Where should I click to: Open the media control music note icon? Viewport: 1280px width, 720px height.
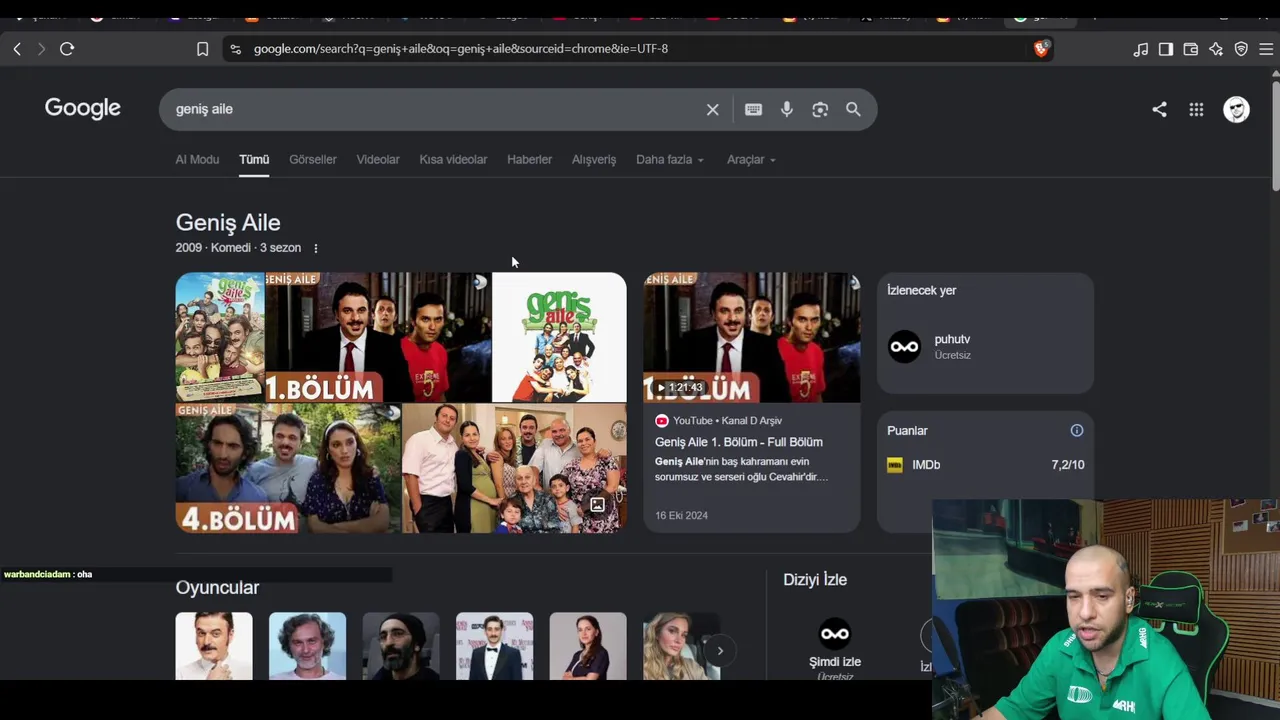(1141, 49)
